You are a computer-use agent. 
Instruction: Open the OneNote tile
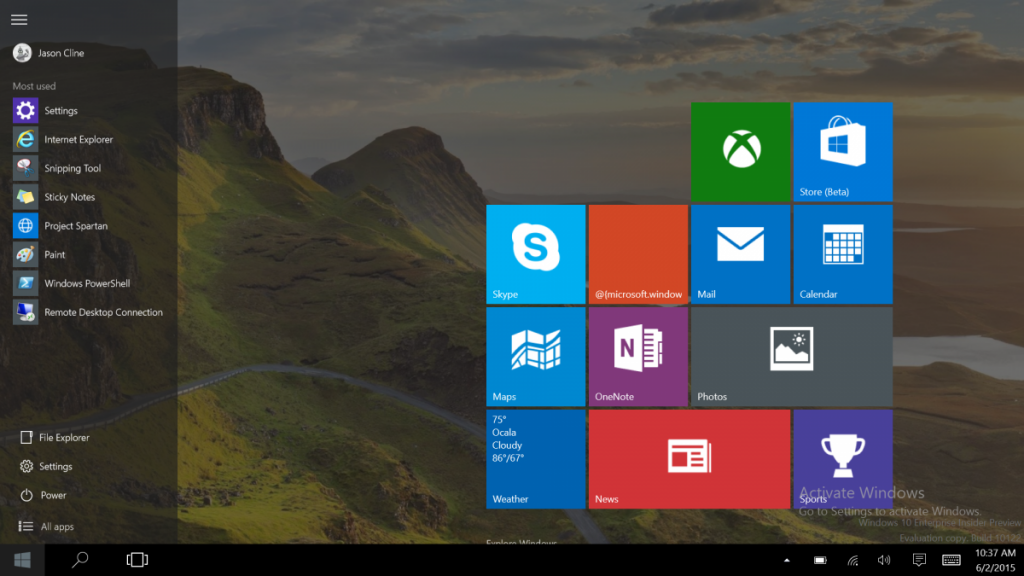coord(638,357)
